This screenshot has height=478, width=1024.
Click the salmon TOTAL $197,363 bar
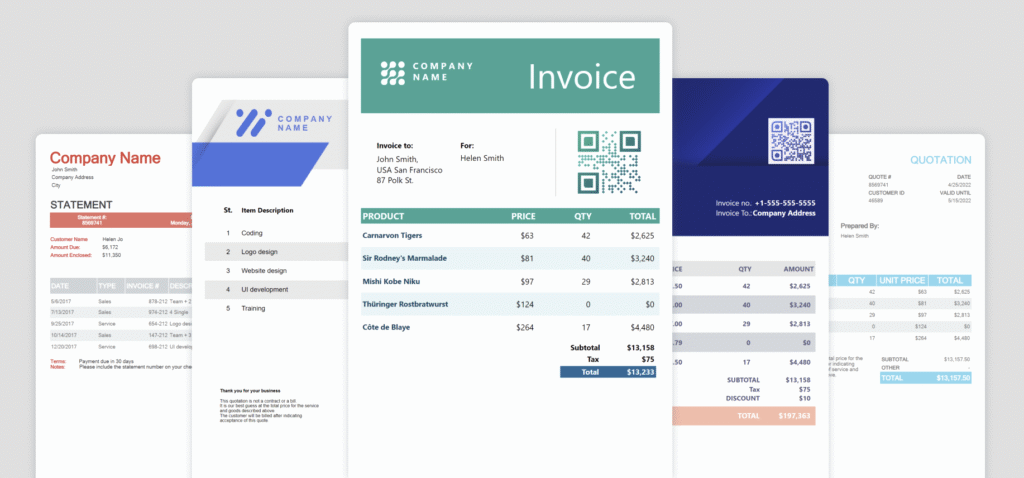tap(750, 415)
